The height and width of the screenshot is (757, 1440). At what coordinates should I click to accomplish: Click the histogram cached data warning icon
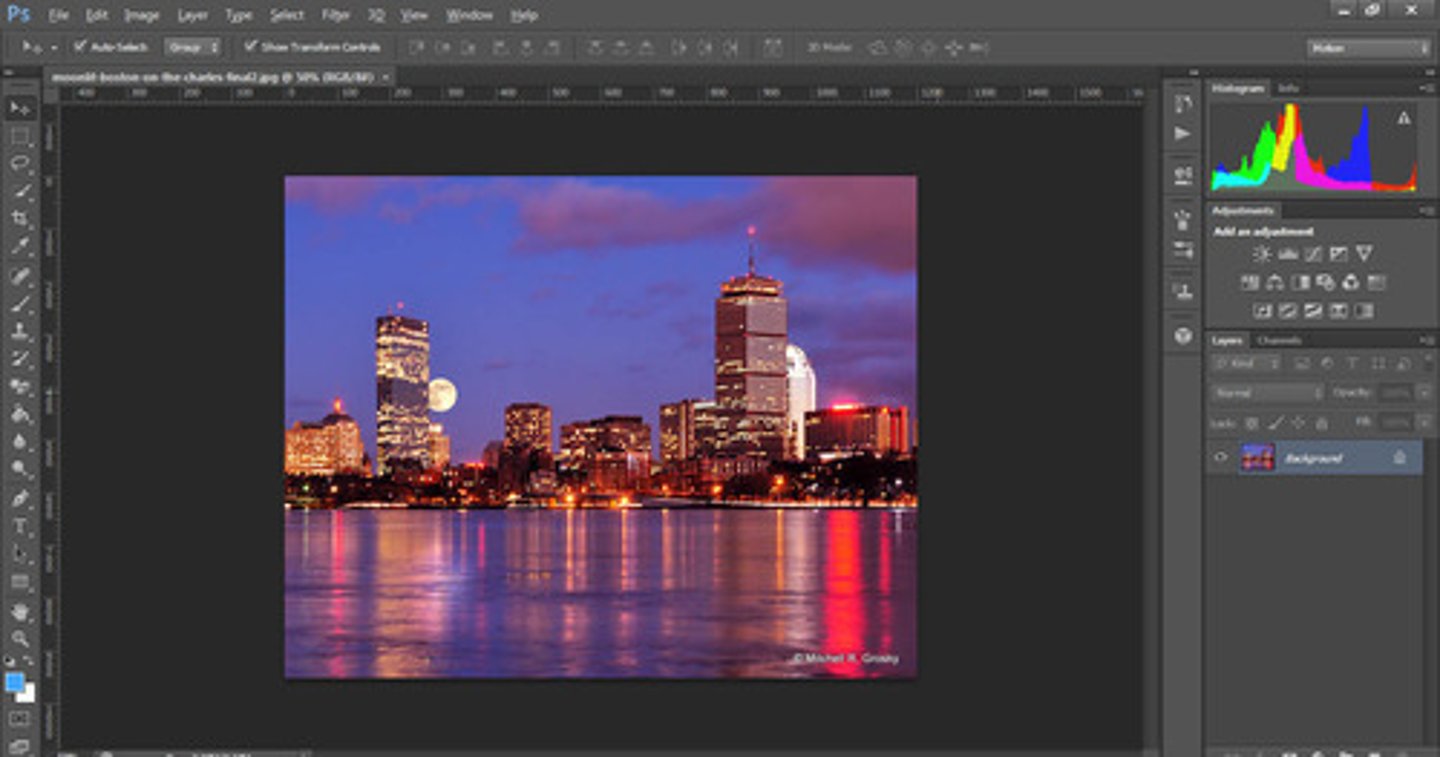click(1403, 118)
